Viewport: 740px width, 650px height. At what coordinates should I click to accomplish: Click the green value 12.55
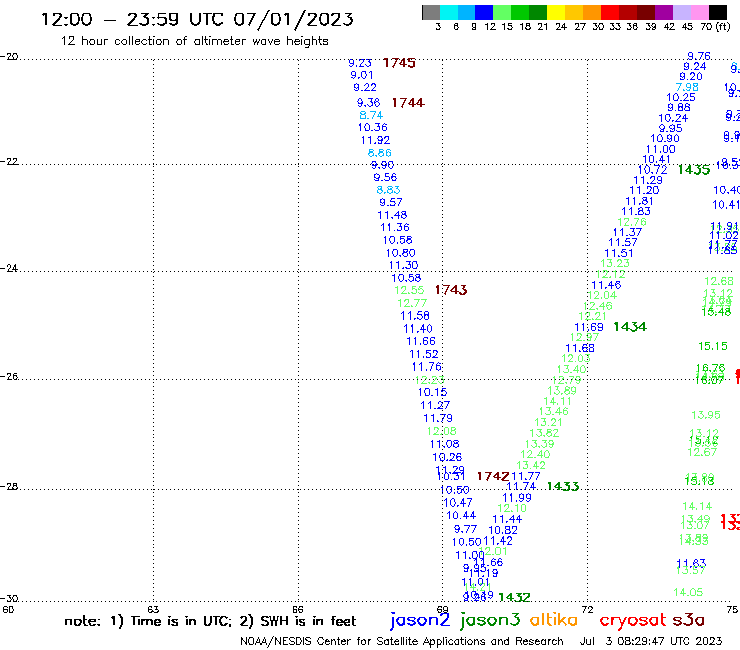pyautogui.click(x=409, y=290)
